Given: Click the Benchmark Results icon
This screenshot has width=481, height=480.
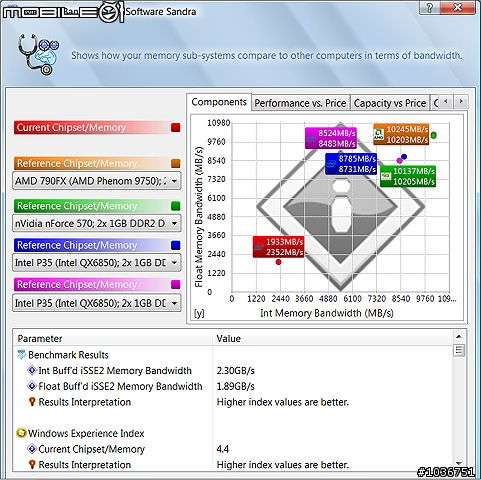Looking at the screenshot, I should [22, 355].
